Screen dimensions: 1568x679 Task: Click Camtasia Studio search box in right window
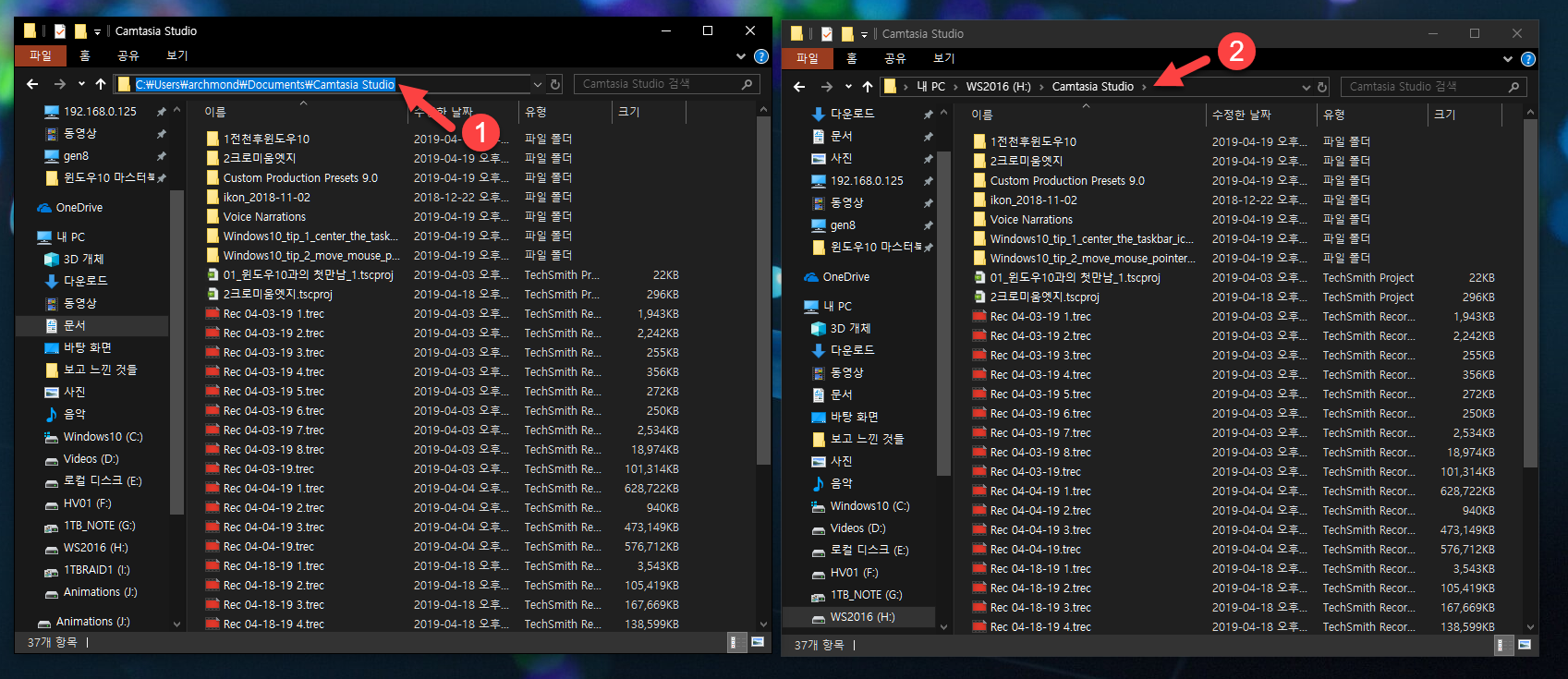pyautogui.click(x=1433, y=87)
